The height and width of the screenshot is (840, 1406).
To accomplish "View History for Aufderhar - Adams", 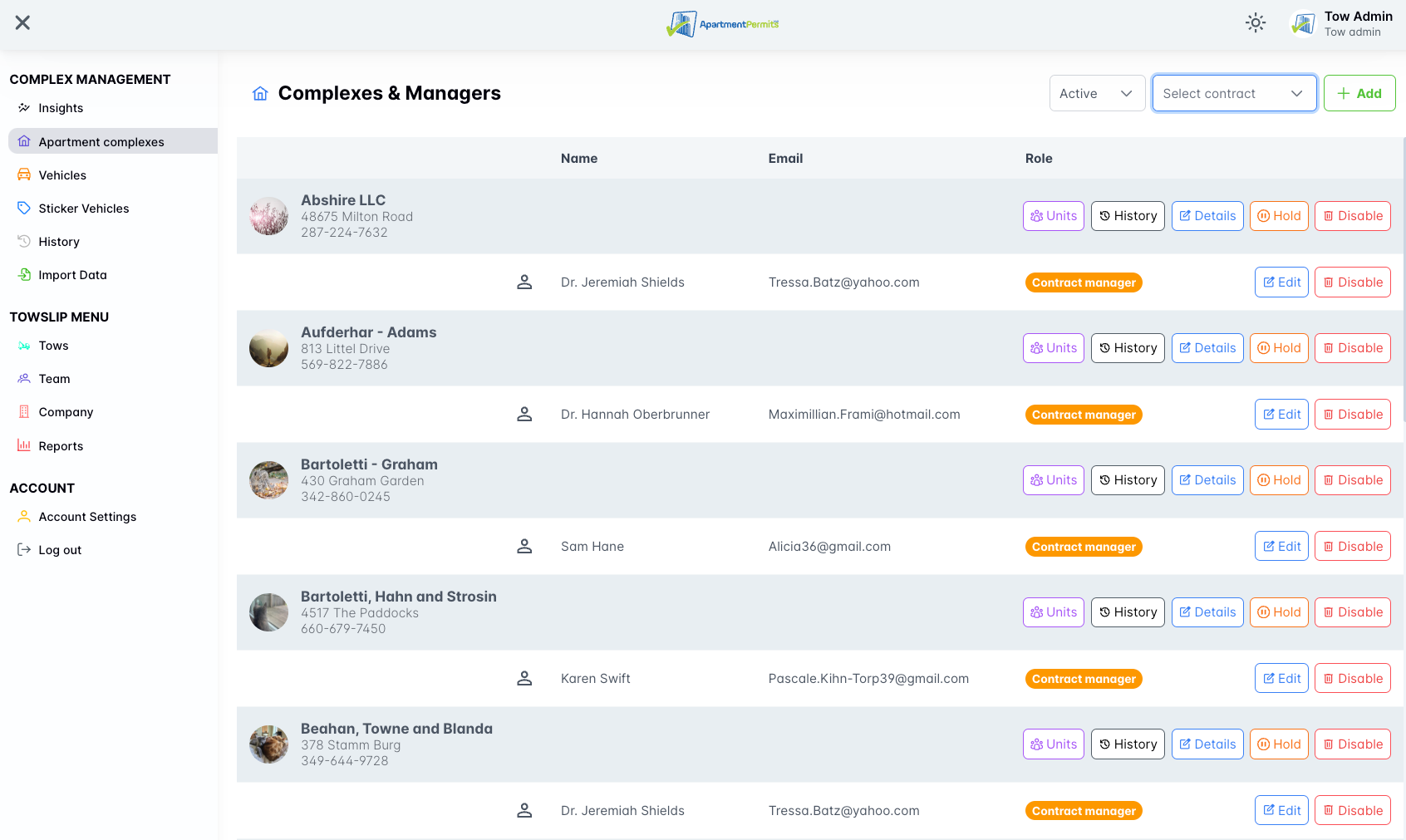I will coord(1127,348).
